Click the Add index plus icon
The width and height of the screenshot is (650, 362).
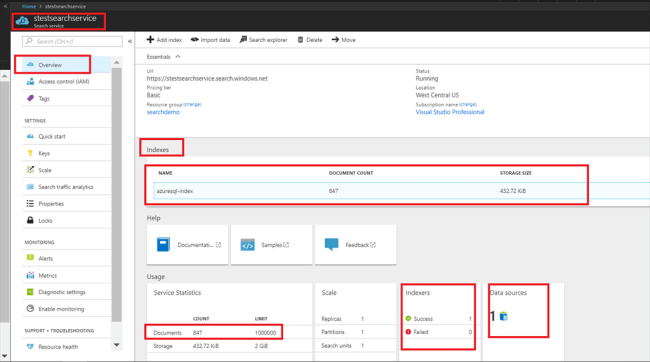150,39
